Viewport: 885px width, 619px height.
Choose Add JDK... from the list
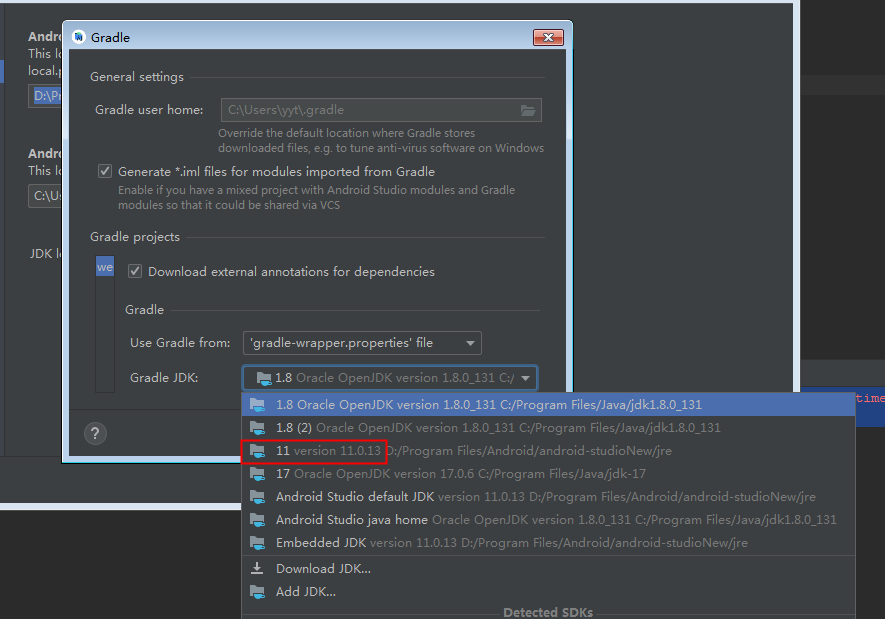pos(305,591)
